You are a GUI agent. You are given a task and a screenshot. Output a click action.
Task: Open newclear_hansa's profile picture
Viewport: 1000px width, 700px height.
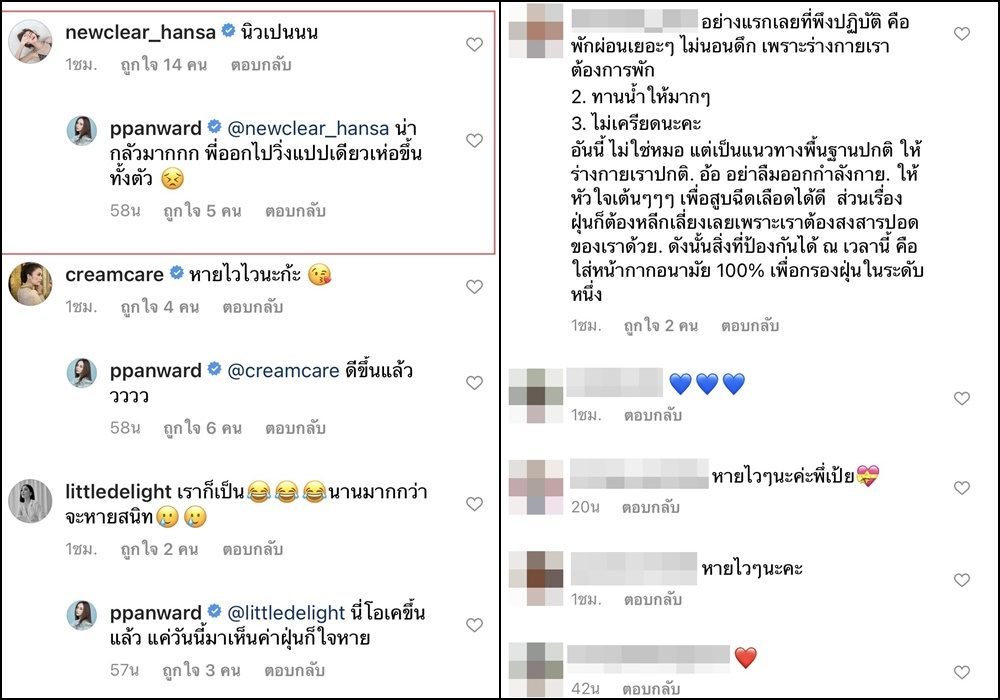(30, 41)
